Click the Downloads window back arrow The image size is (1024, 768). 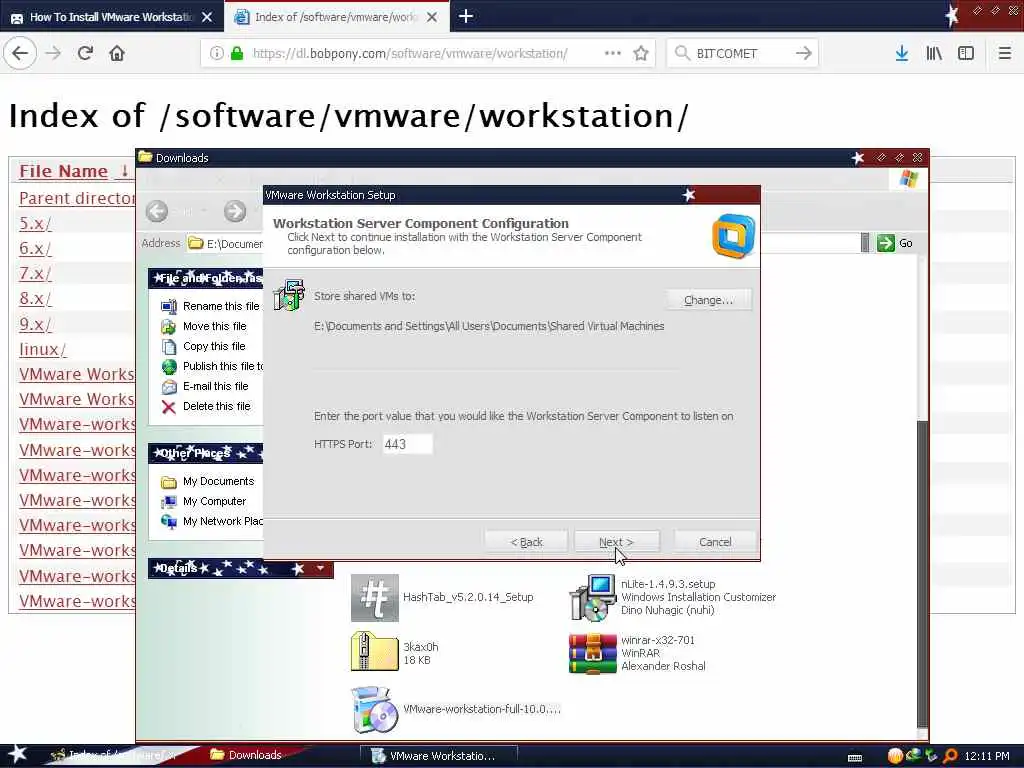pyautogui.click(x=157, y=211)
